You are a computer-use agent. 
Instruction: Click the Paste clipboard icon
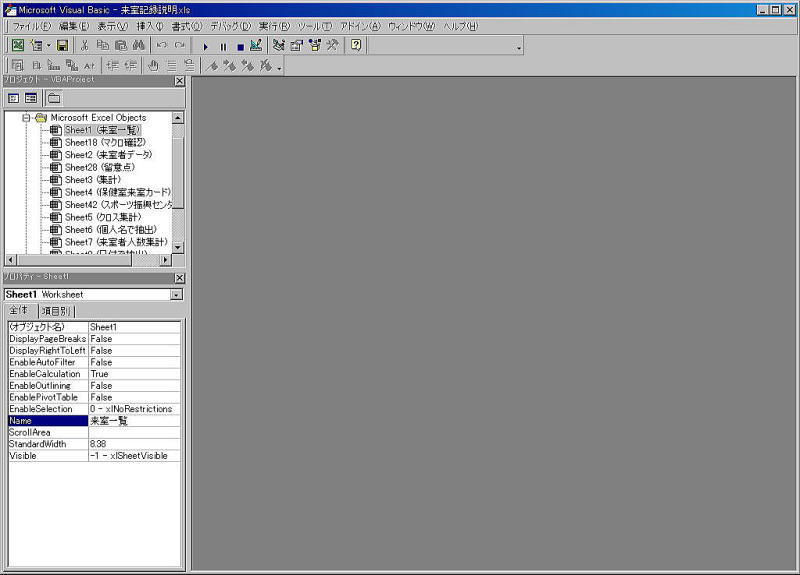[x=120, y=45]
